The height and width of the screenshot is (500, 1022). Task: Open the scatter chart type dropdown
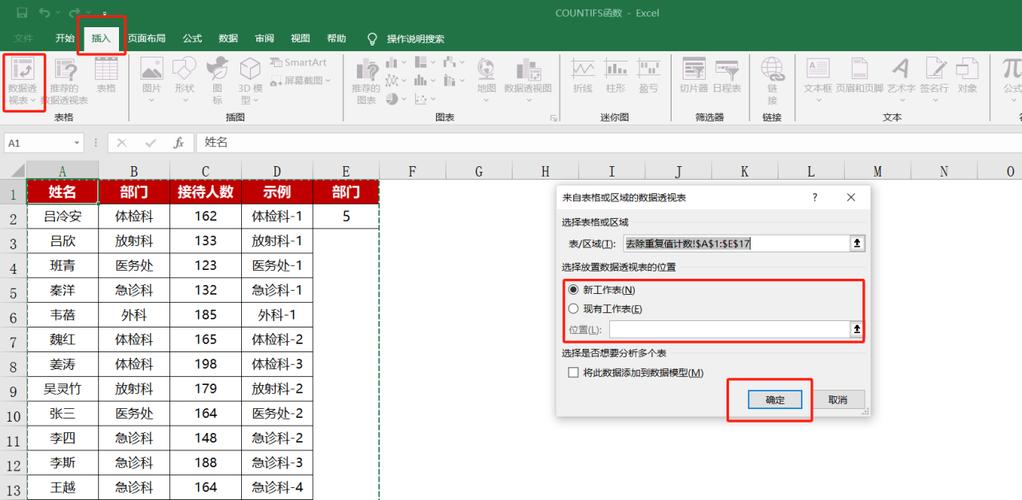[x=424, y=98]
